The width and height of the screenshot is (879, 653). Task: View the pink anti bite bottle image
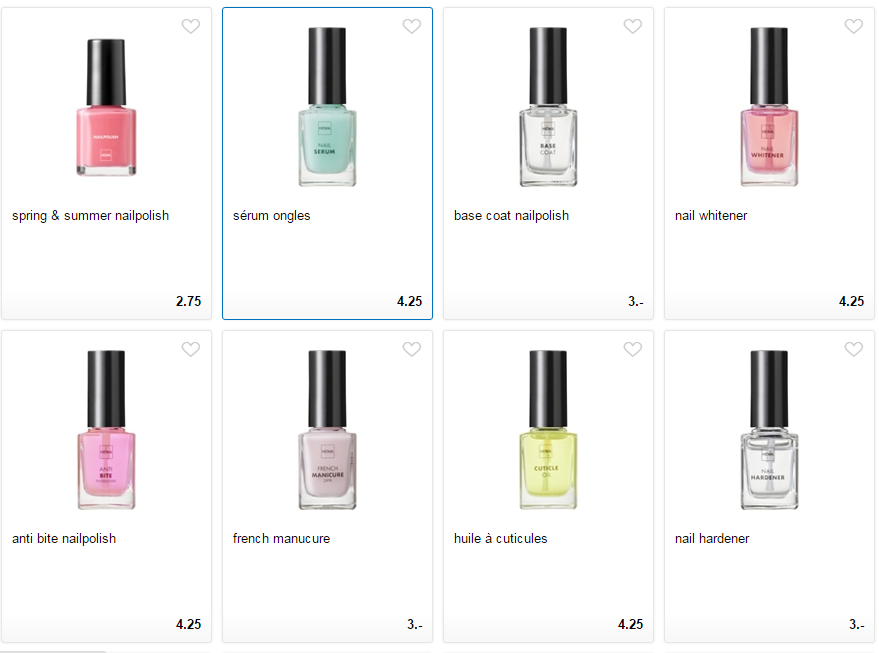coord(106,429)
